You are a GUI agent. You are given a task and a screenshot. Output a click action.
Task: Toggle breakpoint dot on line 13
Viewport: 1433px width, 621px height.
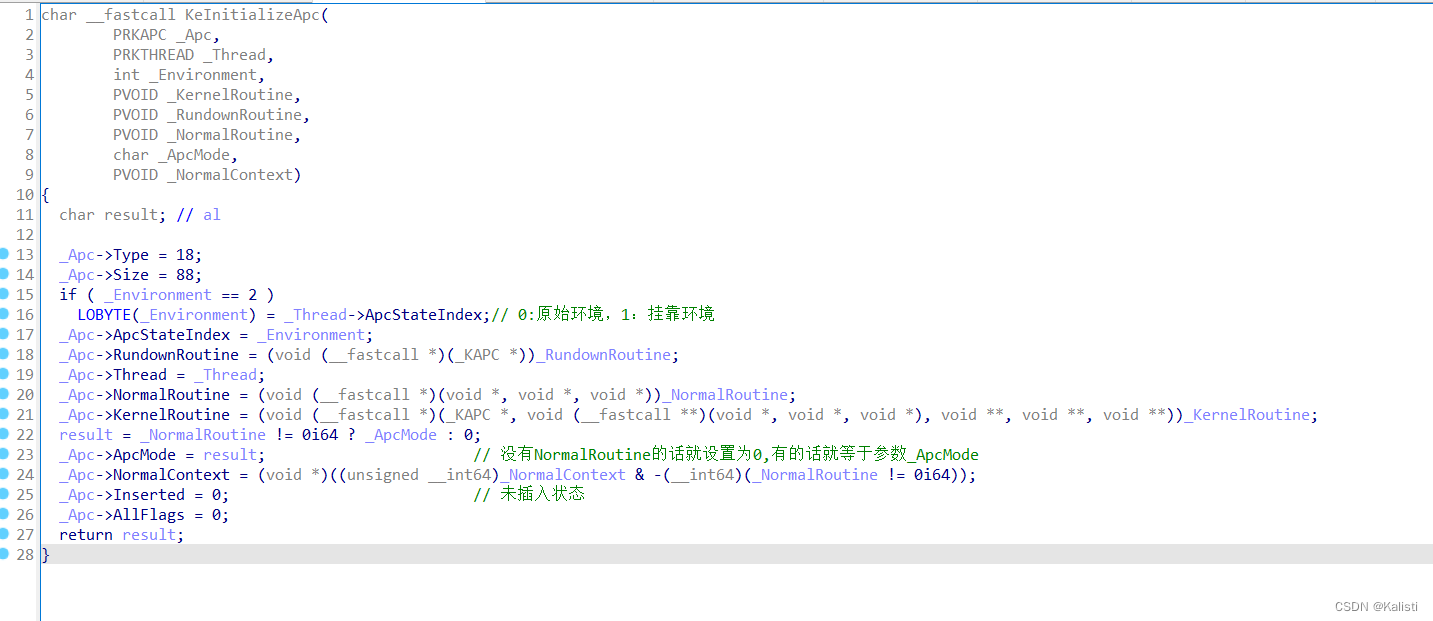(x=4, y=254)
